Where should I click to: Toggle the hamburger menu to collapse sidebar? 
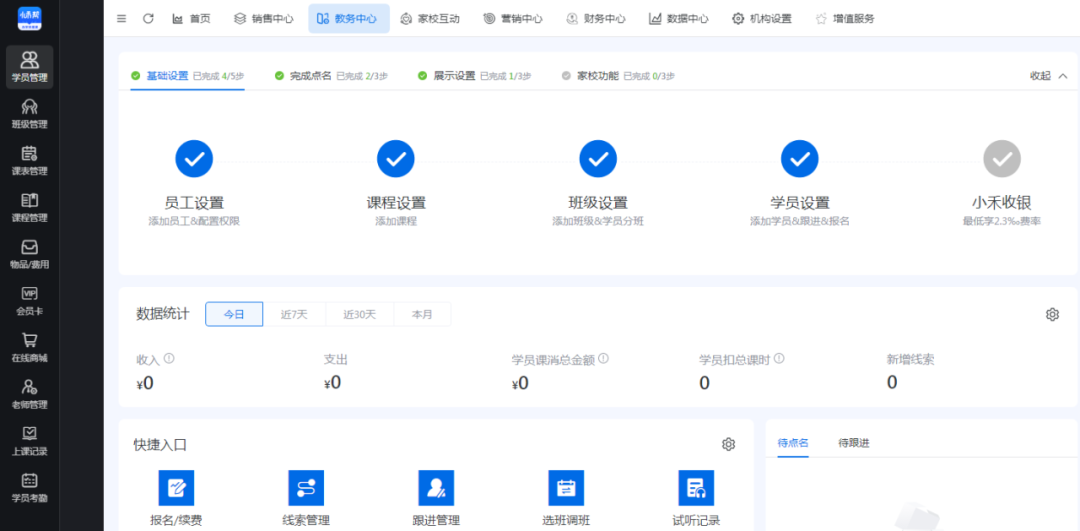(x=122, y=18)
